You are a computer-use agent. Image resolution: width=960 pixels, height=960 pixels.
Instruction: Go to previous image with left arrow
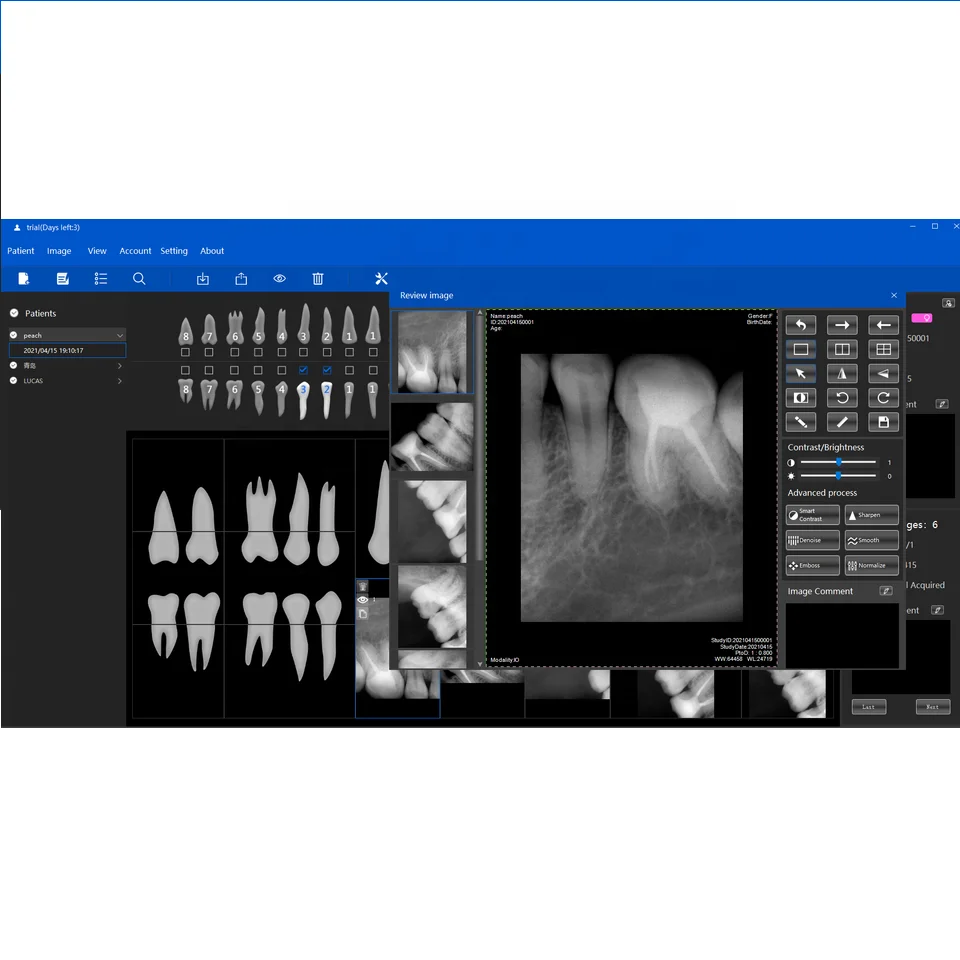(883, 324)
